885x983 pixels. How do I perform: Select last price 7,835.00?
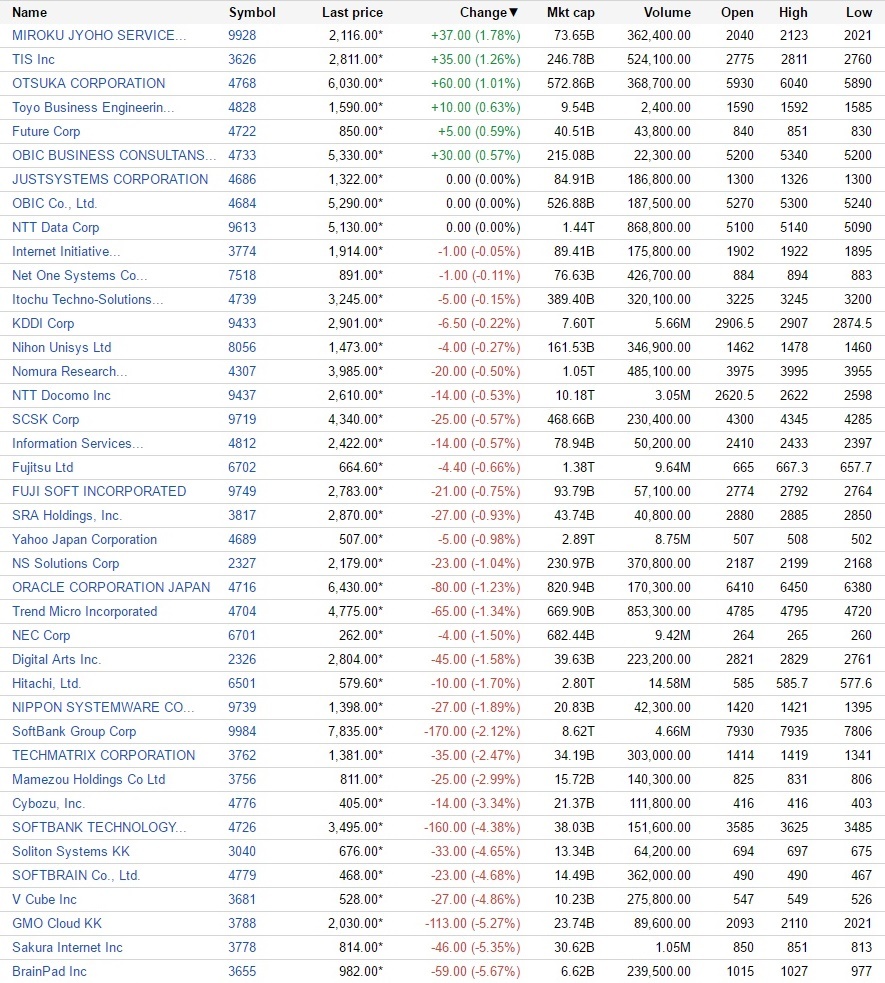[x=355, y=732]
